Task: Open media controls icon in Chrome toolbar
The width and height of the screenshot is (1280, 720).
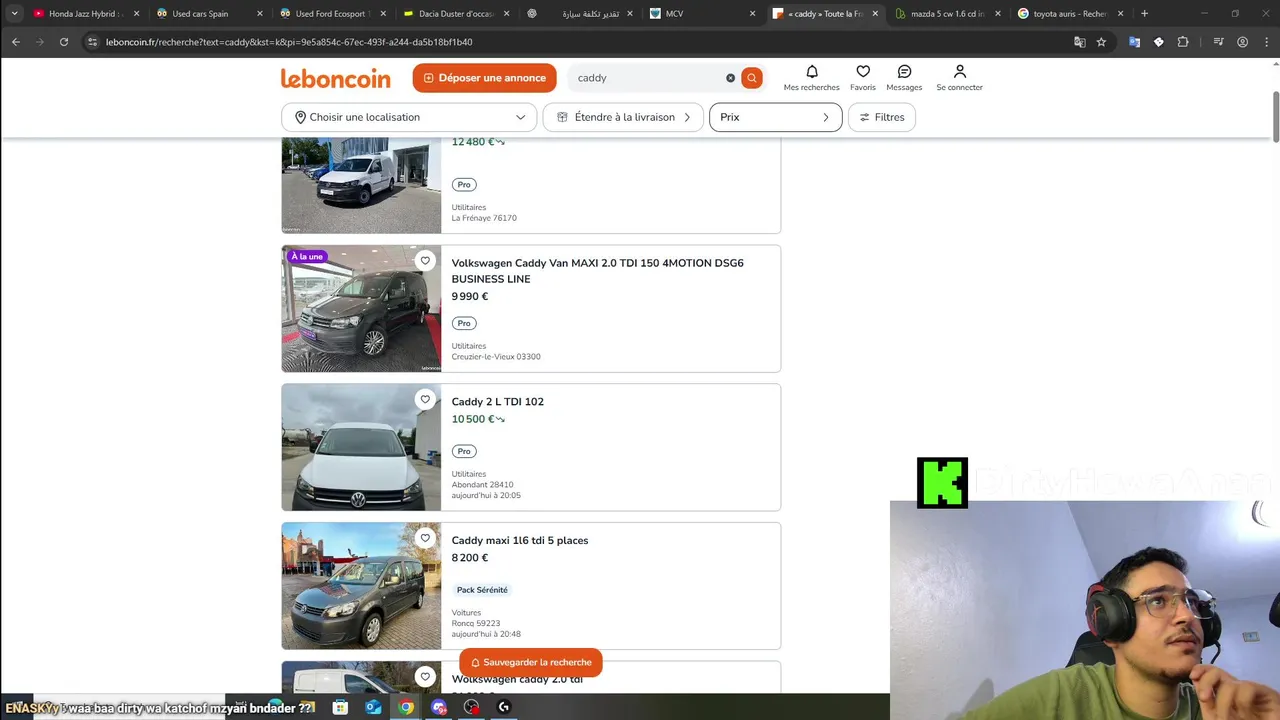Action: coord(1218,42)
